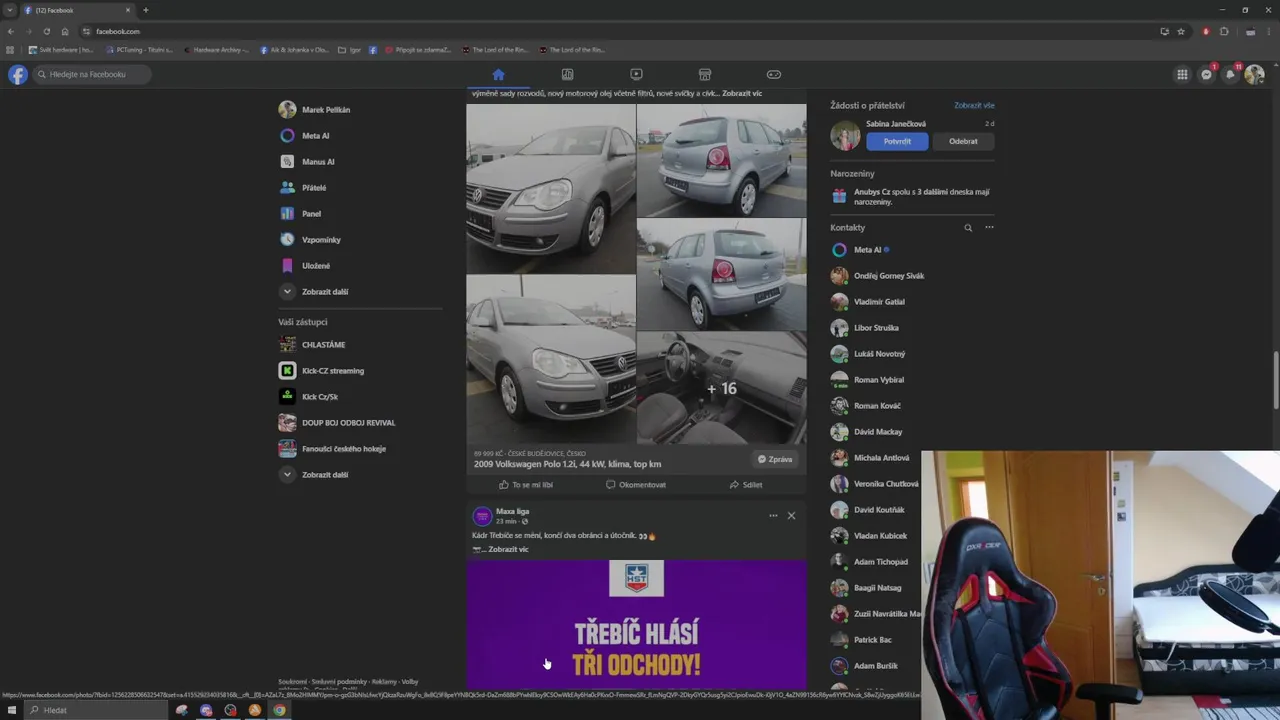1280x720 pixels.
Task: Click Okomentovat on the car post
Action: (636, 485)
